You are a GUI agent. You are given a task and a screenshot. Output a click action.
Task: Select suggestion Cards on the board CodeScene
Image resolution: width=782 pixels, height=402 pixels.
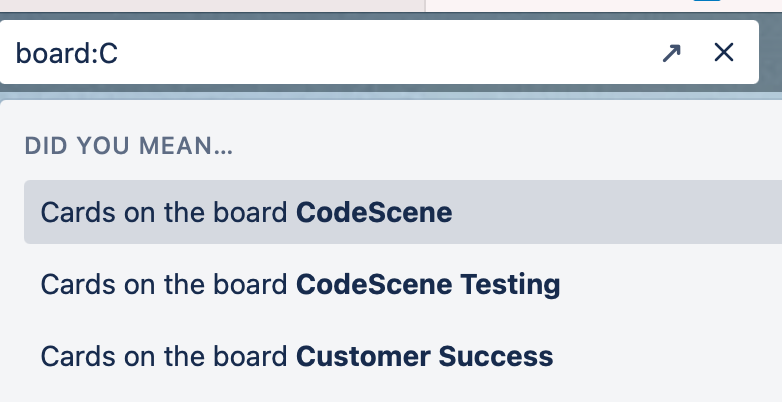click(x=246, y=212)
